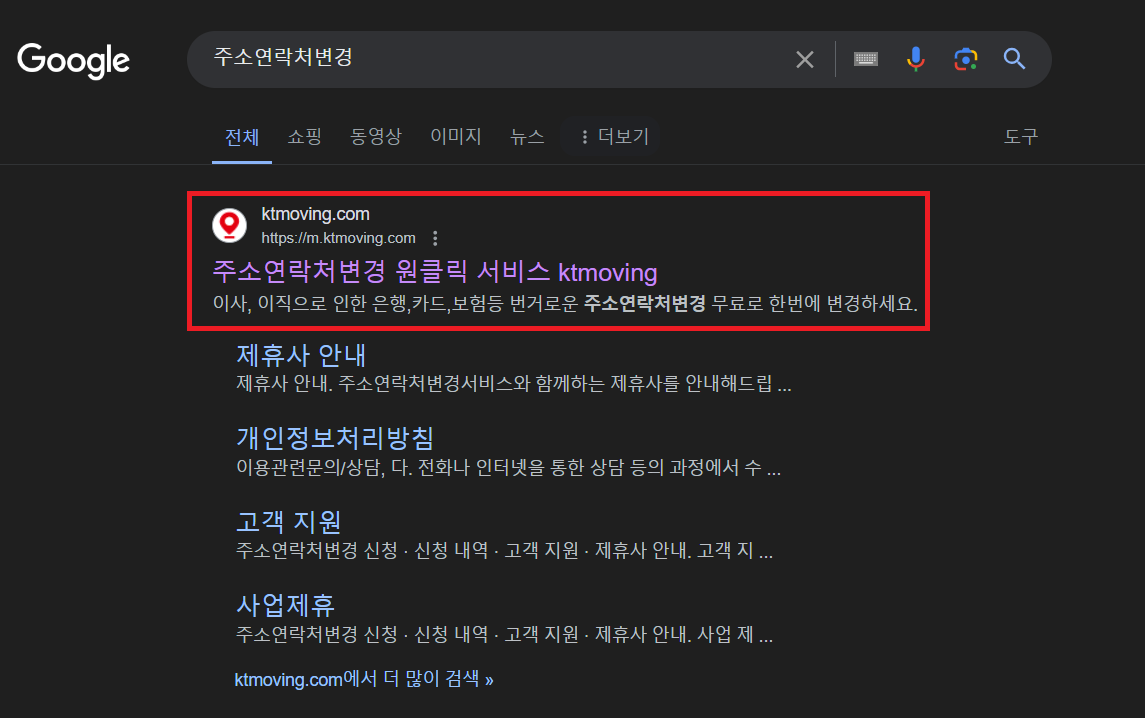The width and height of the screenshot is (1145, 718).
Task: Clear the search query with the X icon
Action: pos(805,59)
